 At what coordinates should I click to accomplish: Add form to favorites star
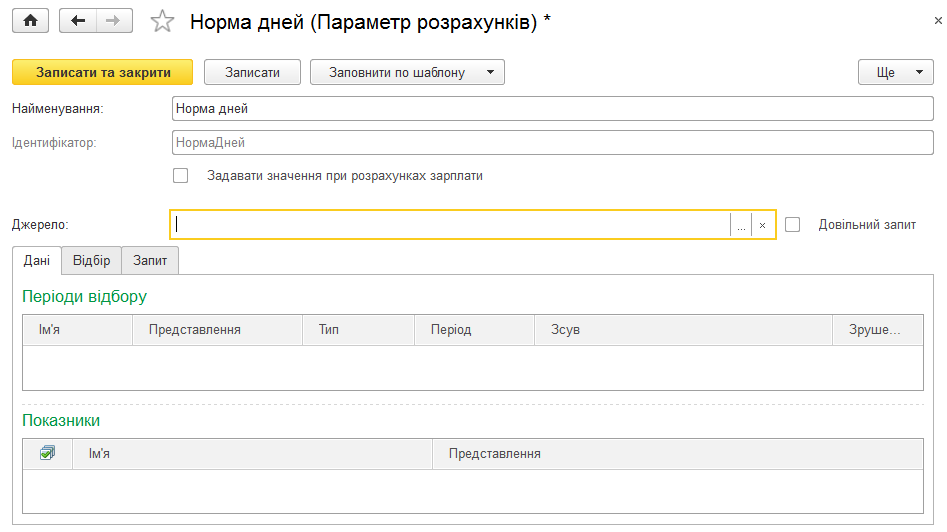[162, 22]
